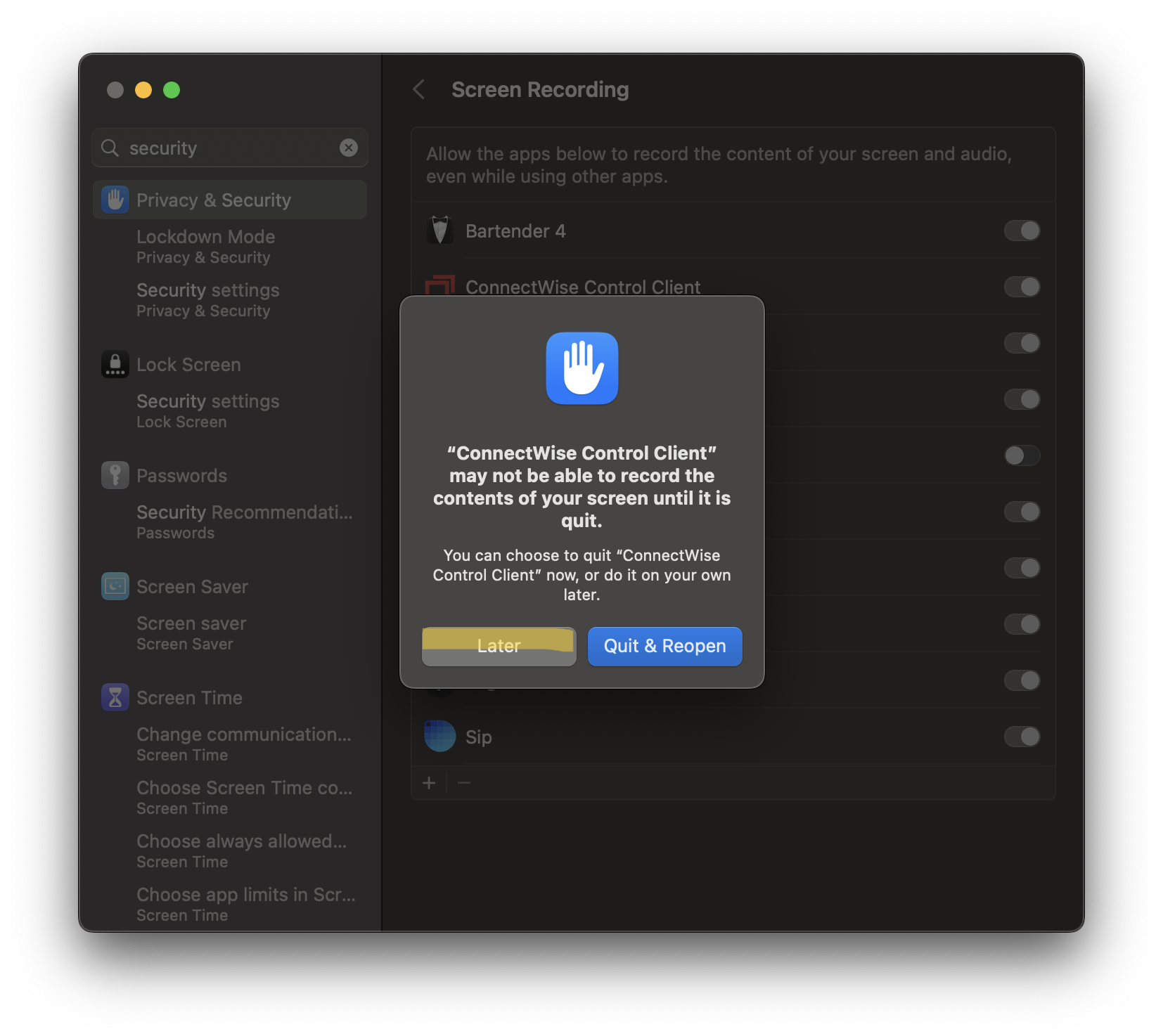Select Lock Screen sidebar item
1163x1036 pixels.
coord(188,364)
